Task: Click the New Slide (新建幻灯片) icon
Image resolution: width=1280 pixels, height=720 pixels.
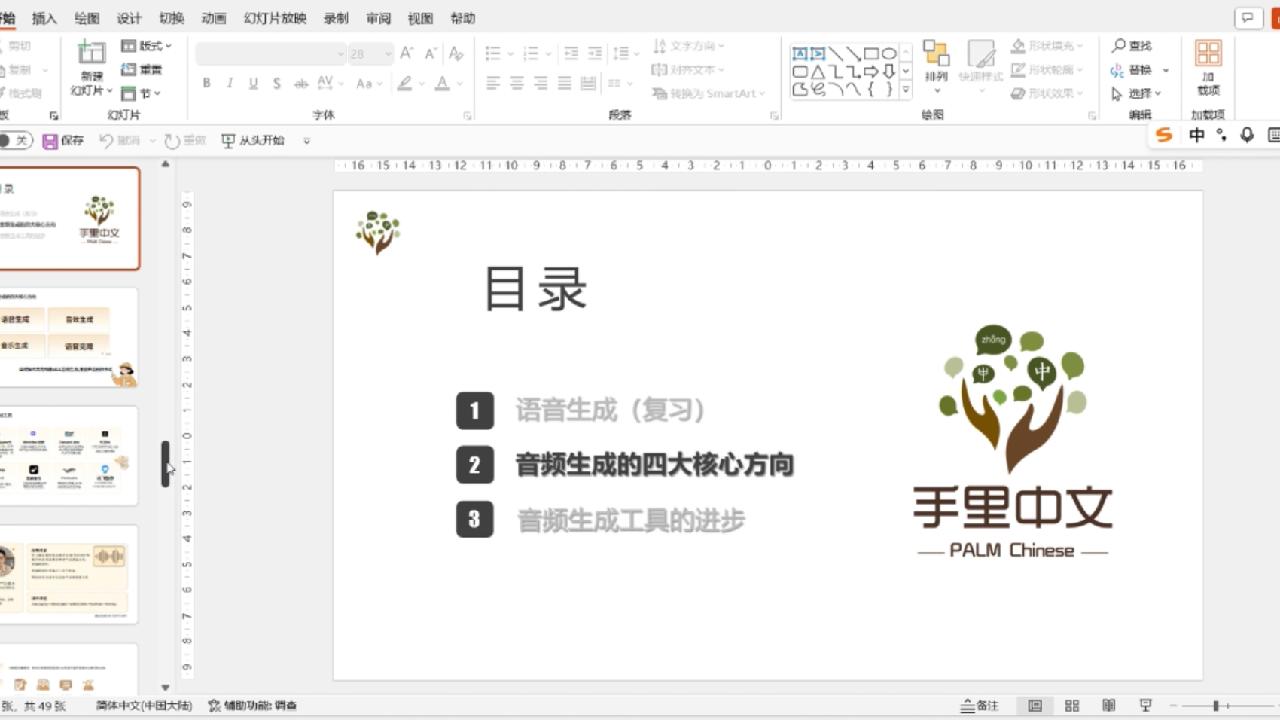Action: [x=92, y=52]
